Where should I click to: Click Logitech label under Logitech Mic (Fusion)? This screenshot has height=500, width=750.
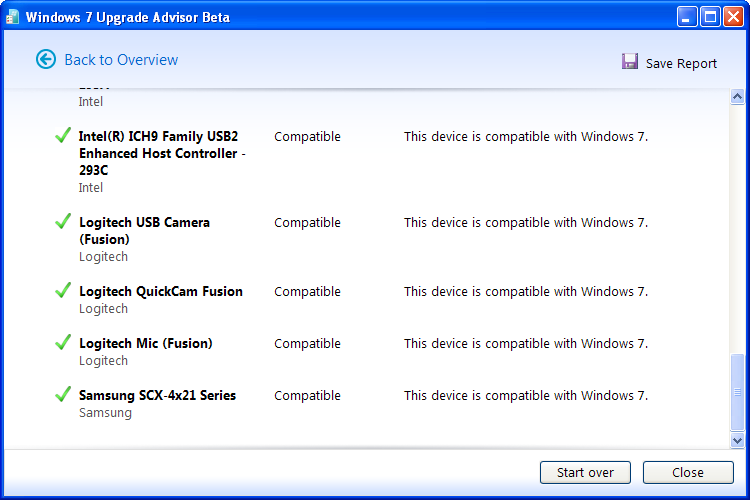[x=103, y=361]
